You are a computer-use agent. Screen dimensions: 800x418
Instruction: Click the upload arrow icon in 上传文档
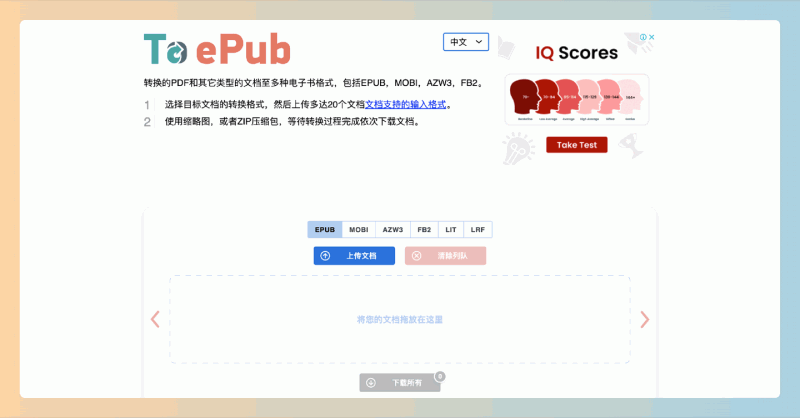325,256
